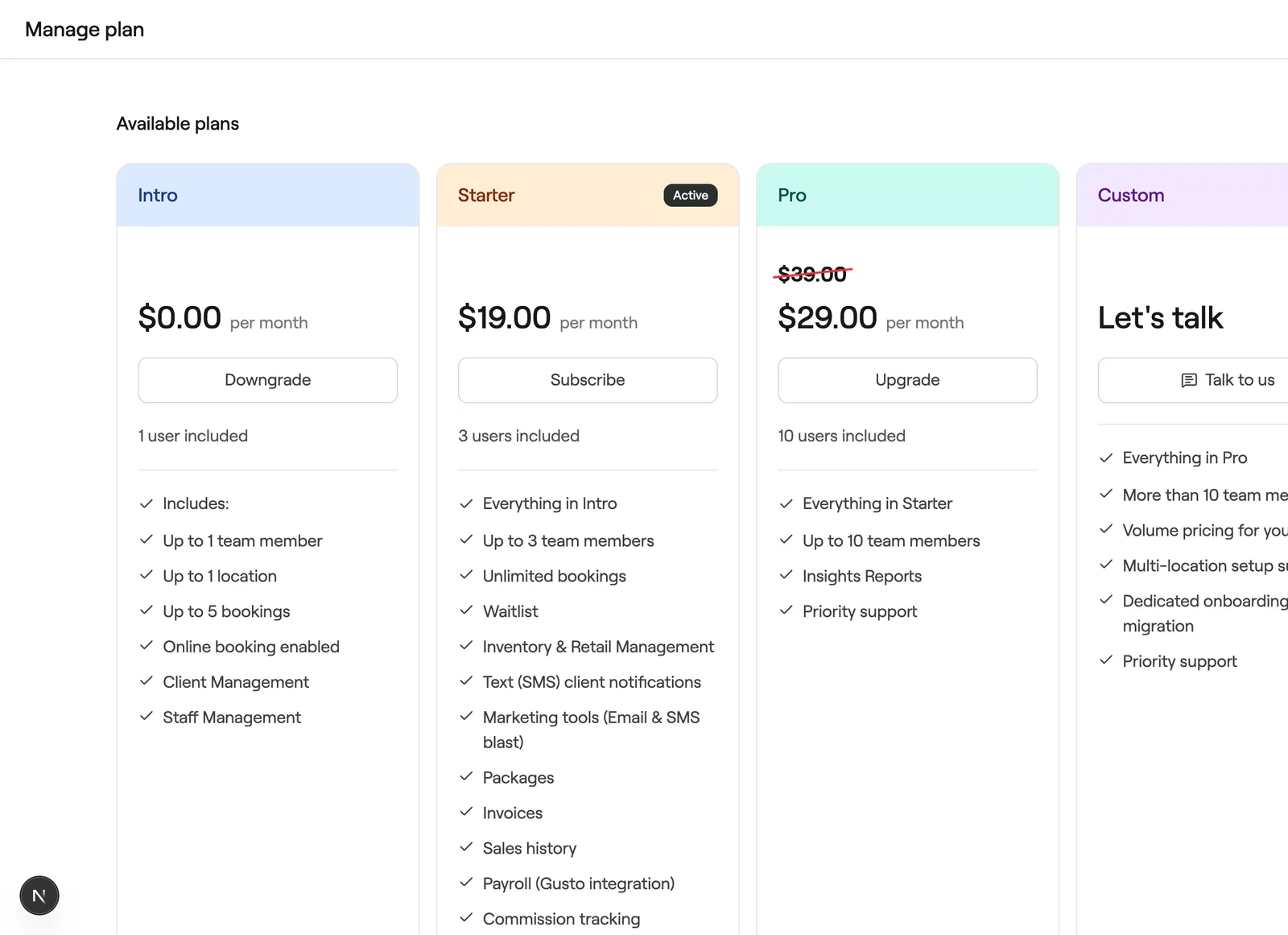
Task: Click 'Up to 10 team members' feature
Action: click(x=891, y=541)
